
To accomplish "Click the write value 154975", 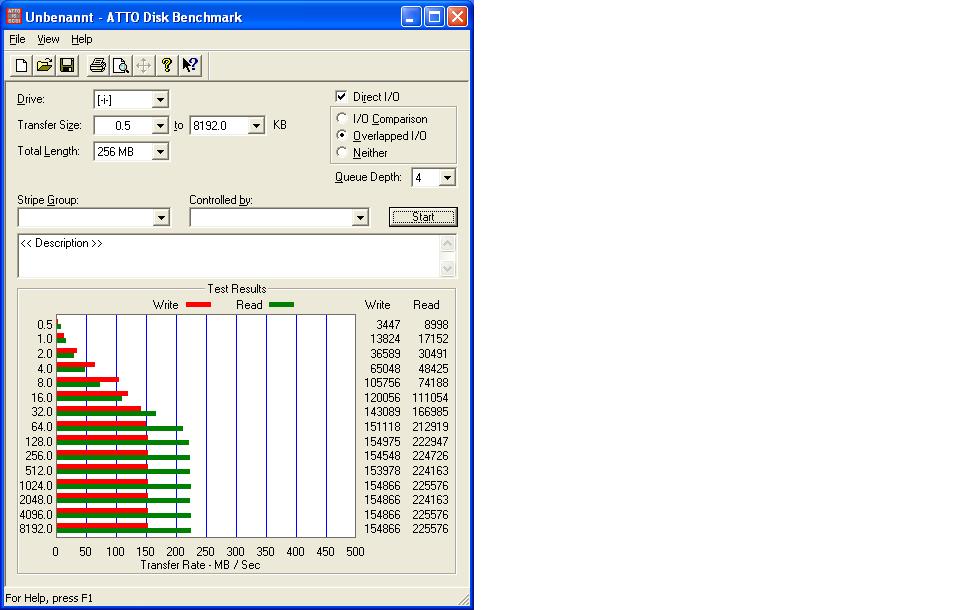I will pos(382,442).
